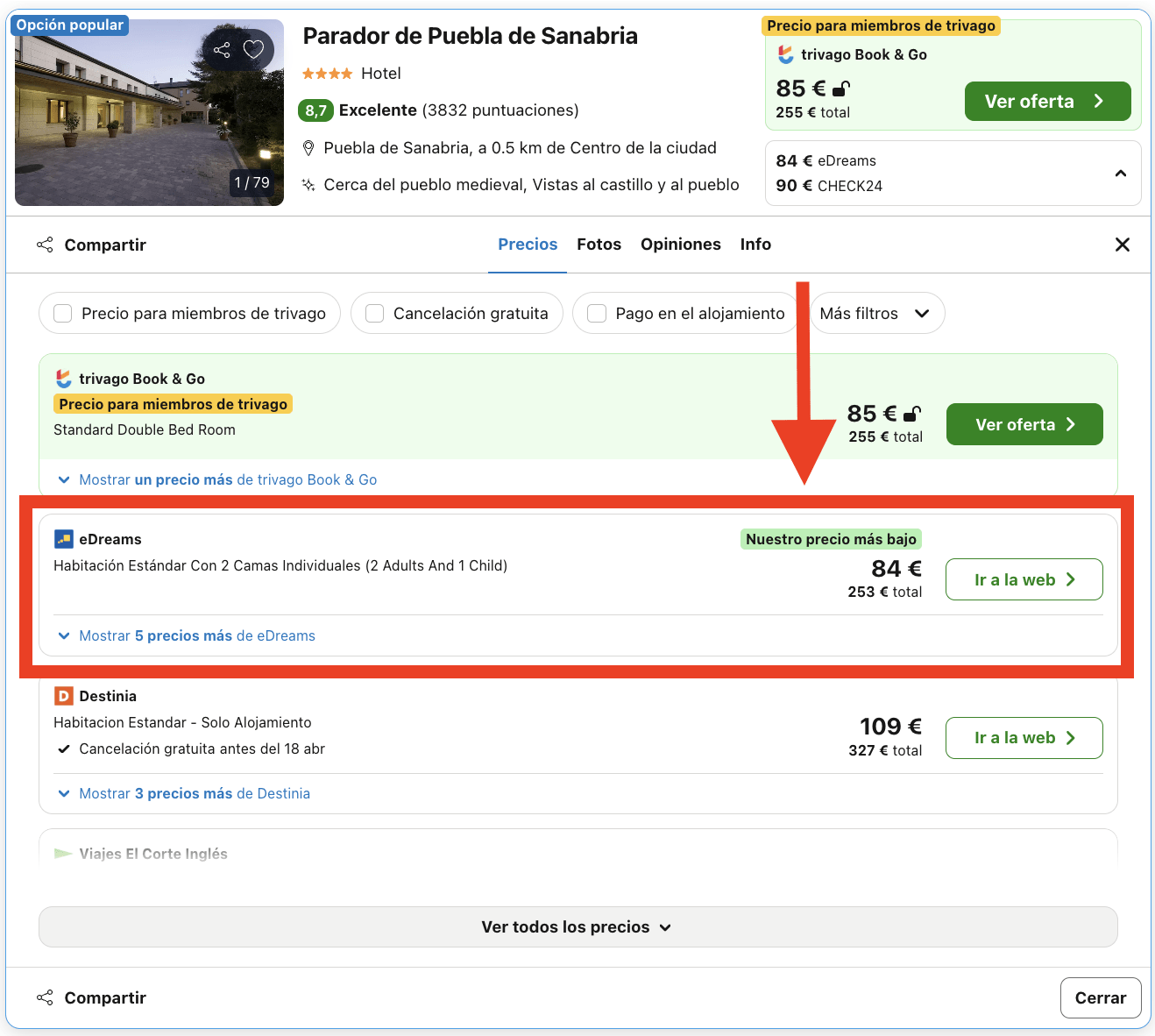Click the eDreams logo icon
Image resolution: width=1155 pixels, height=1036 pixels.
pos(64,539)
